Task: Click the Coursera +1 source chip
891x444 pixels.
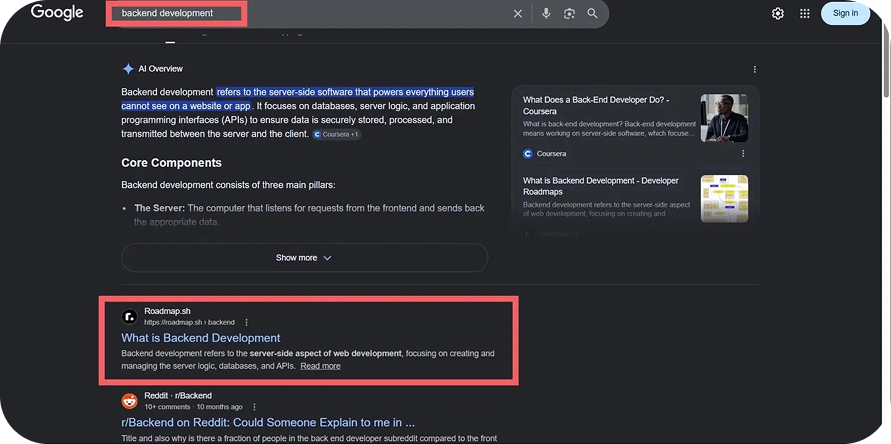Action: point(336,135)
